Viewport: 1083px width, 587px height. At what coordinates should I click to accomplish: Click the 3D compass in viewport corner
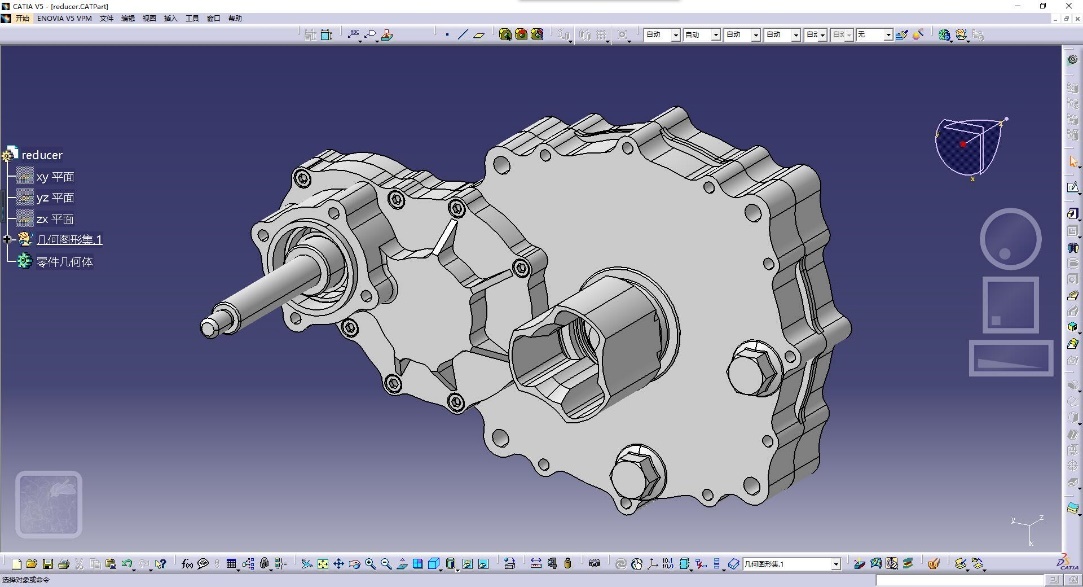click(967, 146)
